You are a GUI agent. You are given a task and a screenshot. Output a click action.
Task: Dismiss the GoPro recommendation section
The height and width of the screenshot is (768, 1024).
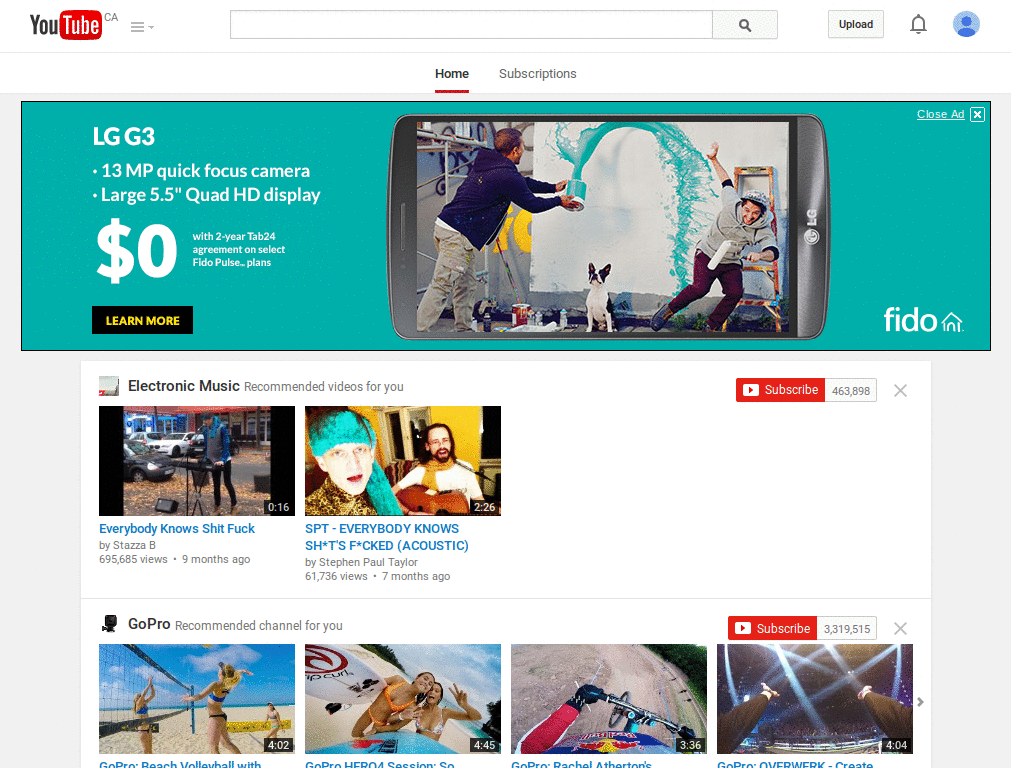900,628
